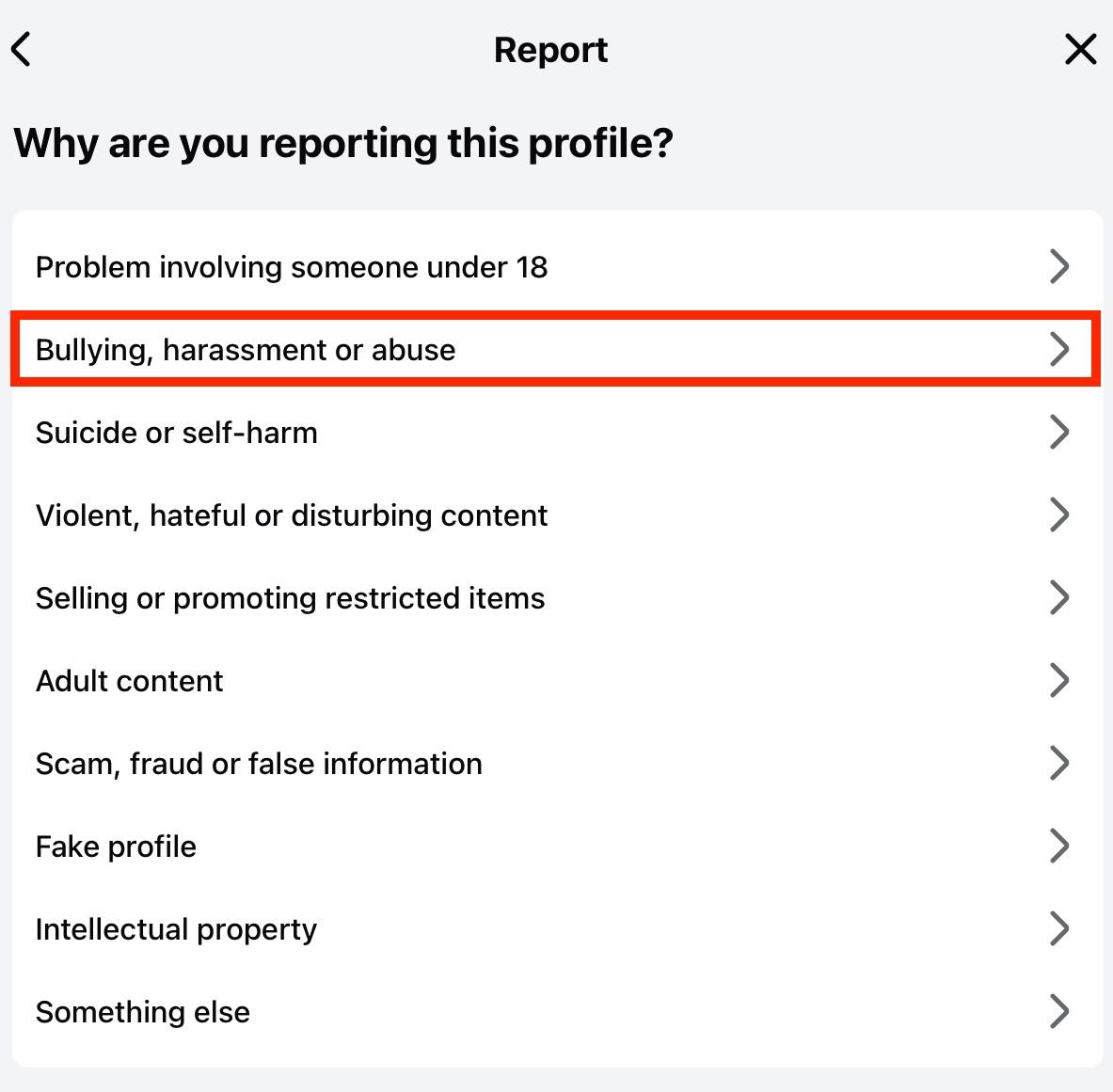Select 'Scam, fraud or false information'
1113x1092 pixels.
(259, 764)
